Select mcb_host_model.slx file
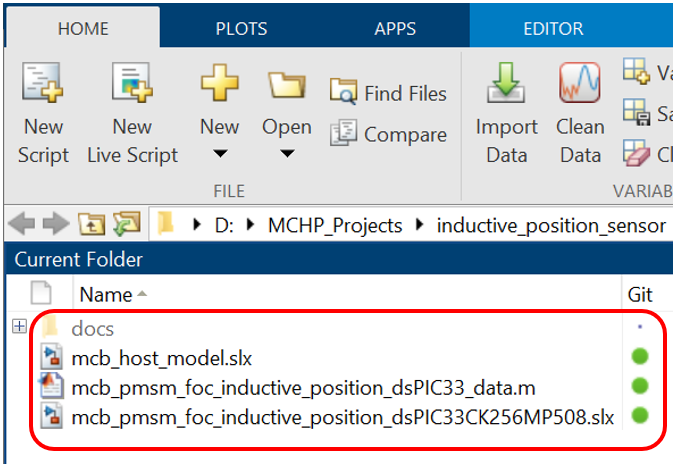Screen dimensions: 678x467 (161, 358)
